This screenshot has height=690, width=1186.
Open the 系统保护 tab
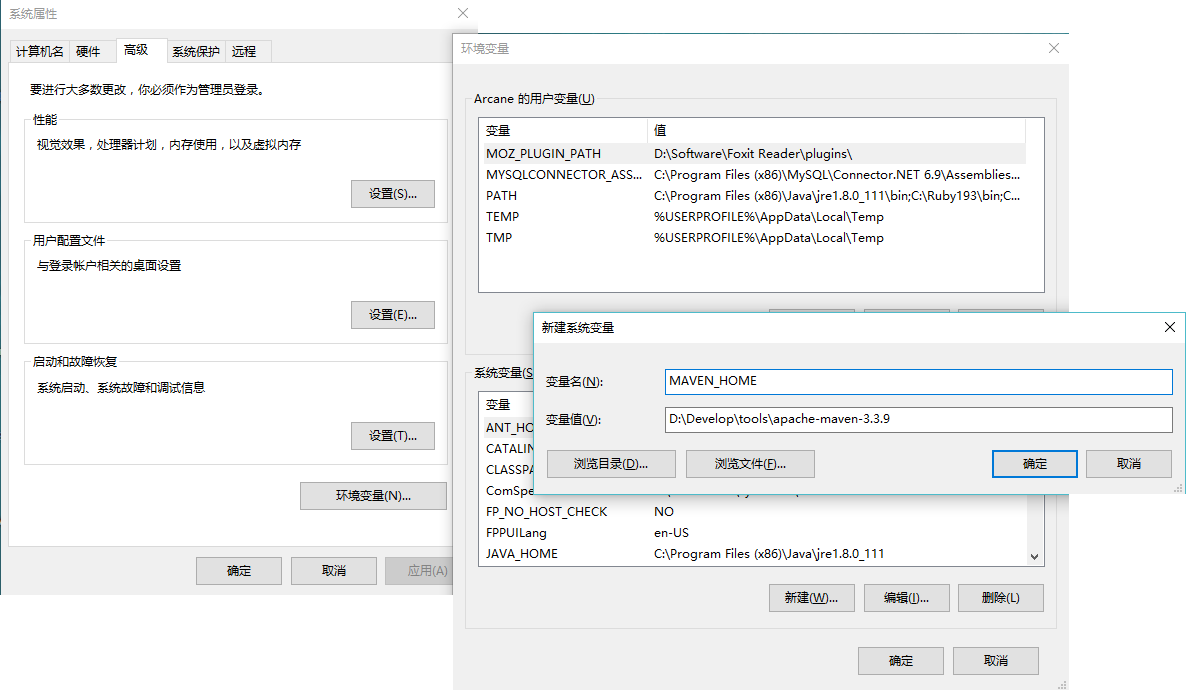tap(195, 51)
